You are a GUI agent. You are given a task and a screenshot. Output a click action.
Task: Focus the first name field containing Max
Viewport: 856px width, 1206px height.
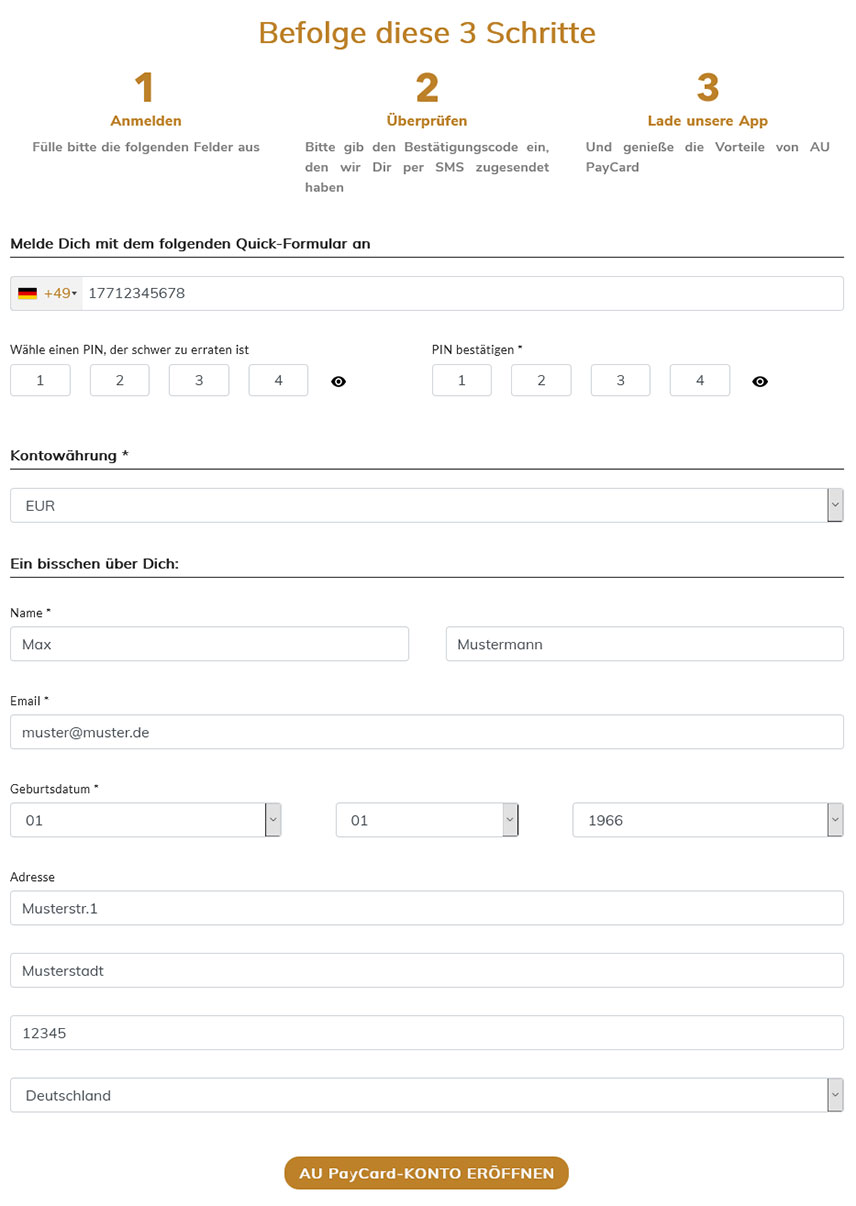209,644
